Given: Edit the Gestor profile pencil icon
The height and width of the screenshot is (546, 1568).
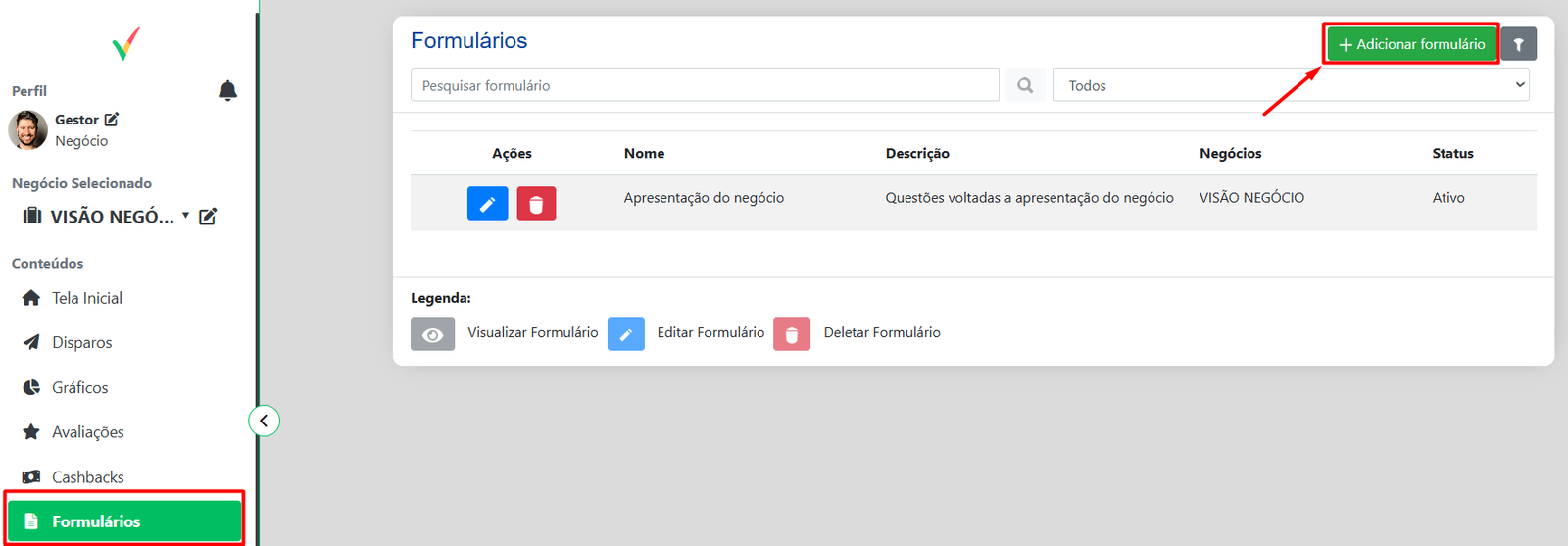Looking at the screenshot, I should [x=112, y=120].
